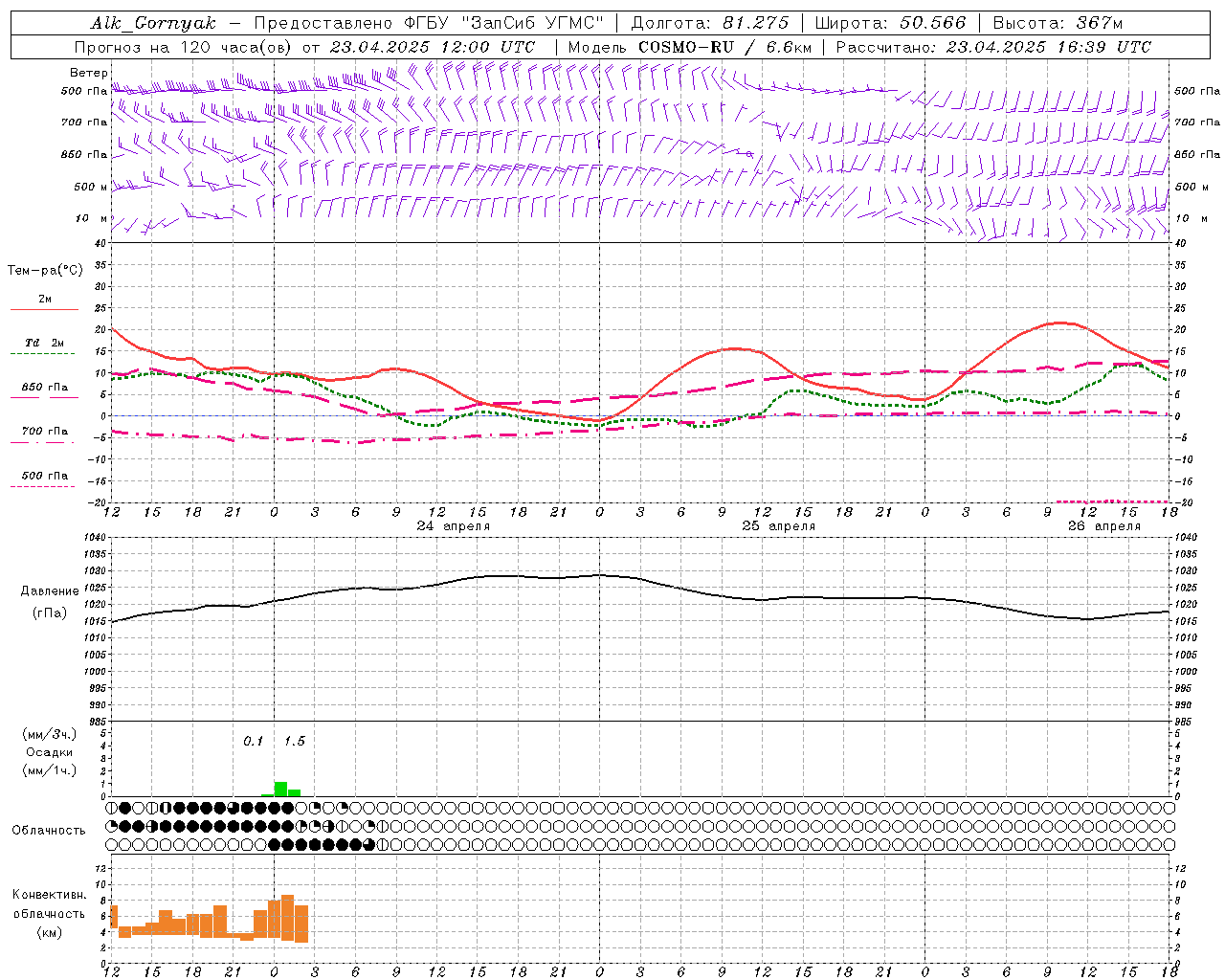Click the dash-dot line sample under legend 700 гПа

click(44, 442)
